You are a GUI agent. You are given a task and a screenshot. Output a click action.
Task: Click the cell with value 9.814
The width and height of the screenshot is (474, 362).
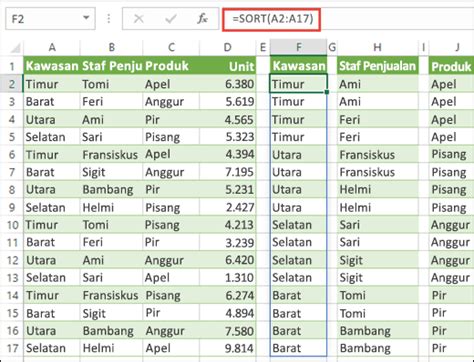tap(227, 348)
